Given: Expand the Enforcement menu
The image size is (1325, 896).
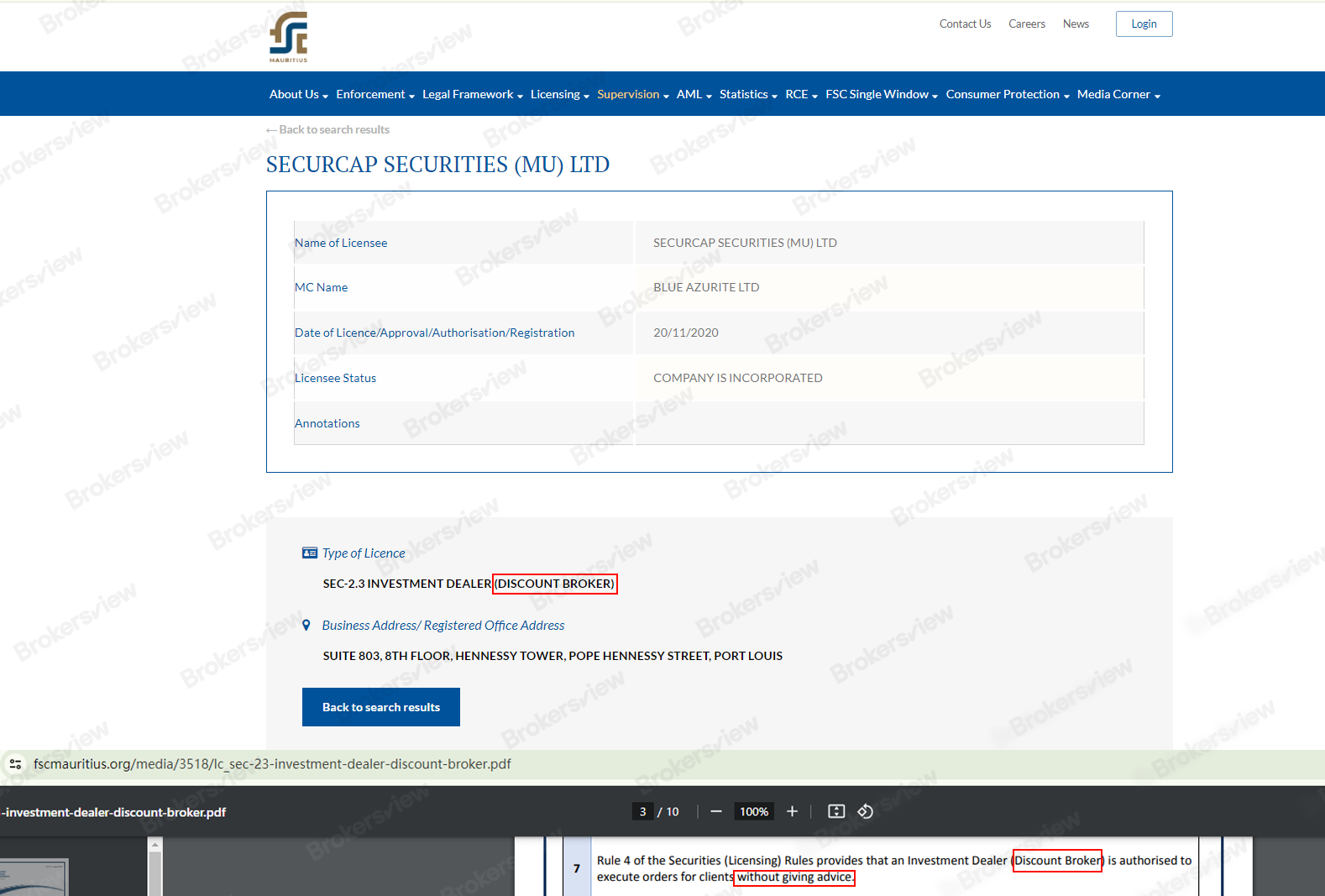Looking at the screenshot, I should 375,95.
